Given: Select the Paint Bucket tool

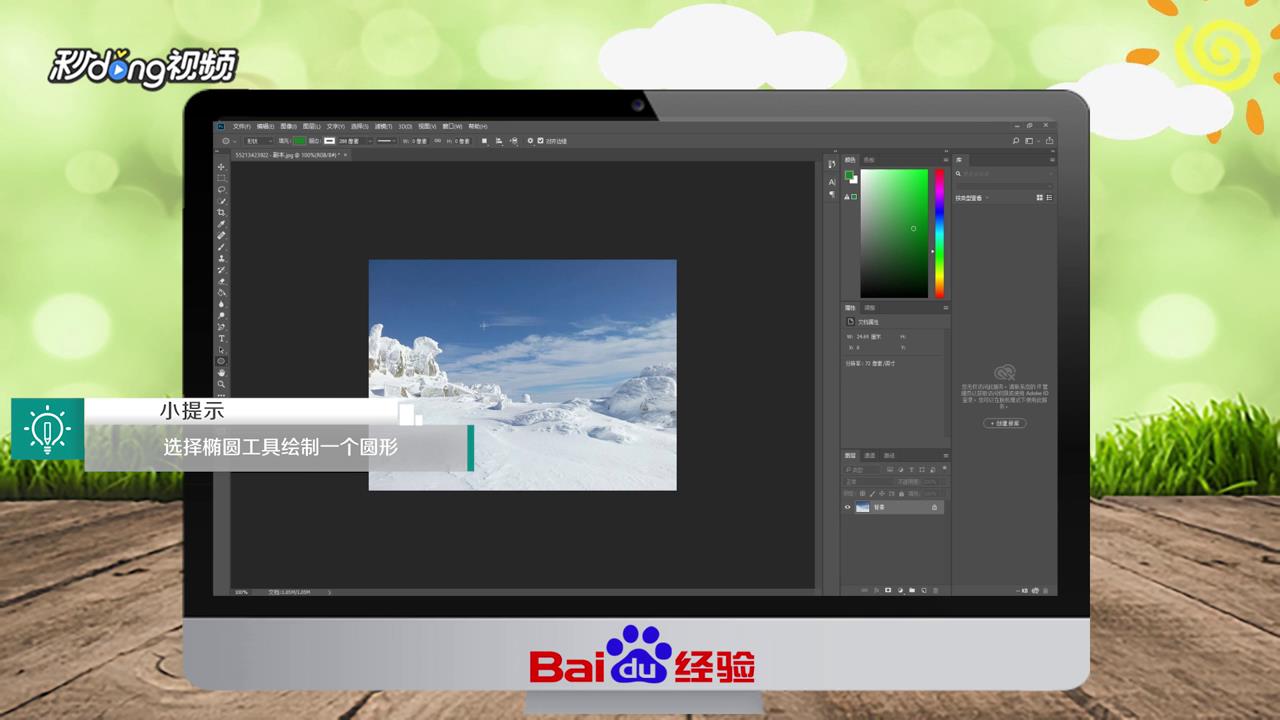Looking at the screenshot, I should [x=221, y=293].
